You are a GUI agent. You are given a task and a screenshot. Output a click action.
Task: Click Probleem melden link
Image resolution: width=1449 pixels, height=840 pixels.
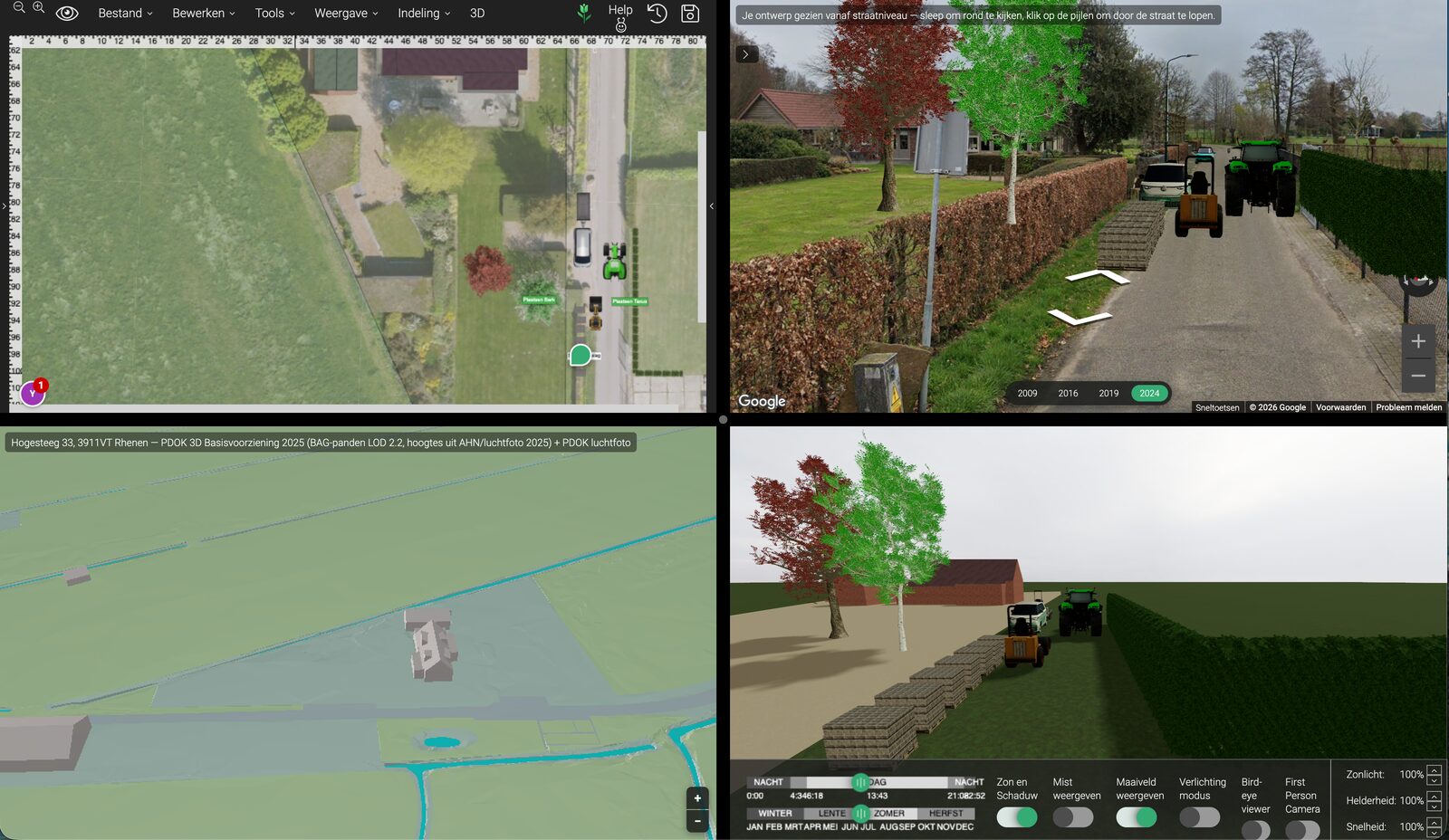pos(1408,407)
